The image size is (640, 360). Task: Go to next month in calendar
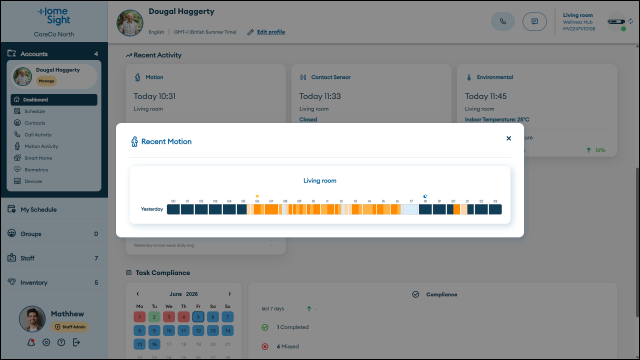[229, 294]
